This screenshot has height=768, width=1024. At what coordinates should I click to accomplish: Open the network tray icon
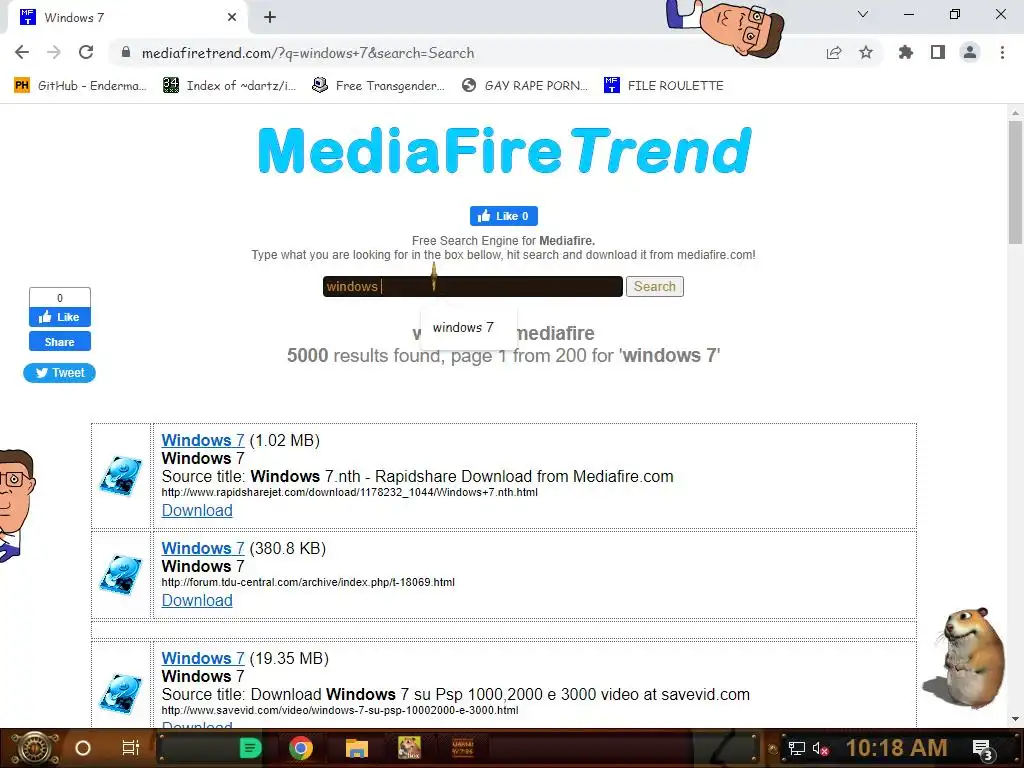point(797,748)
